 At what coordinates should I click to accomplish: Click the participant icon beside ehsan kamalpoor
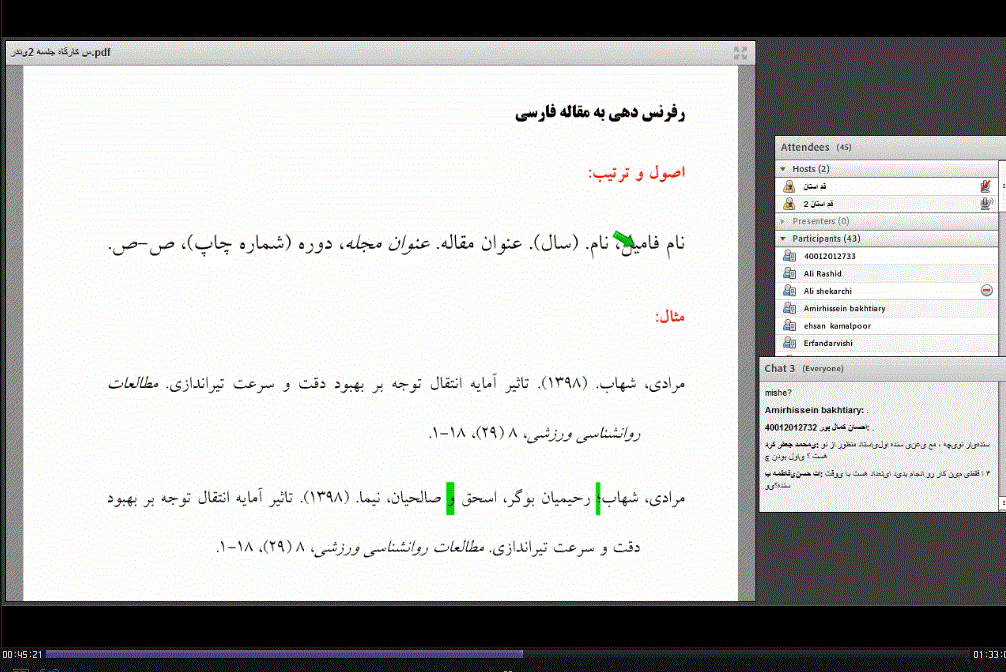[788, 325]
